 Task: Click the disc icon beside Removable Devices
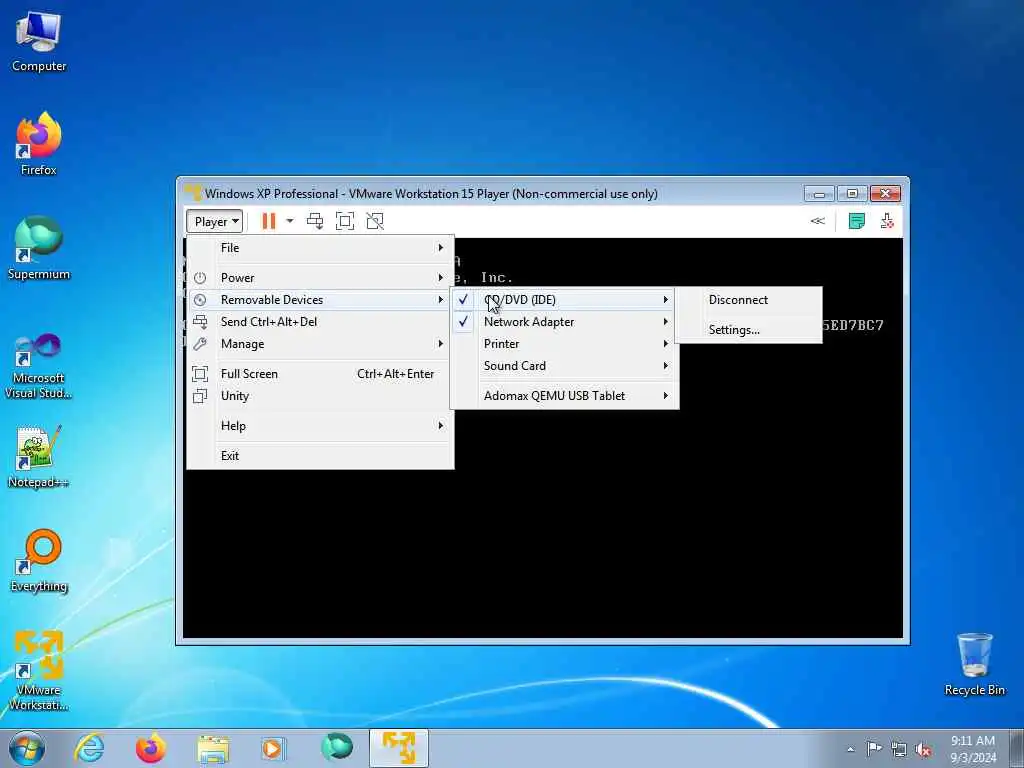[200, 300]
